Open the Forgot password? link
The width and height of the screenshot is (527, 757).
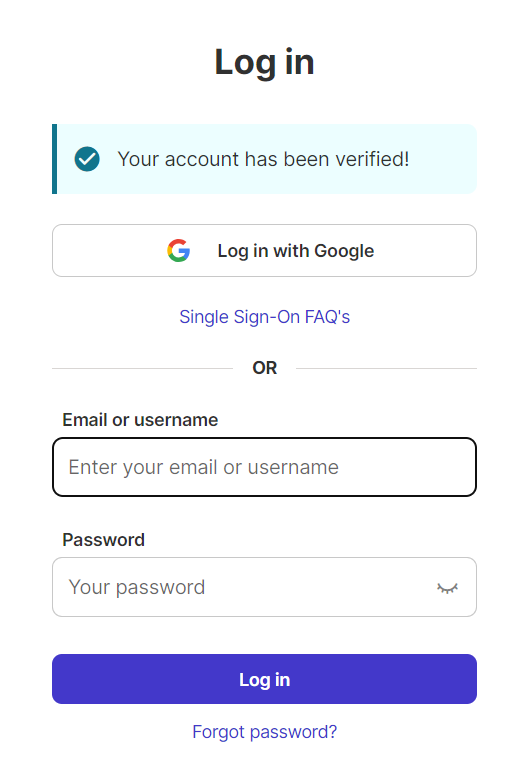coord(264,732)
